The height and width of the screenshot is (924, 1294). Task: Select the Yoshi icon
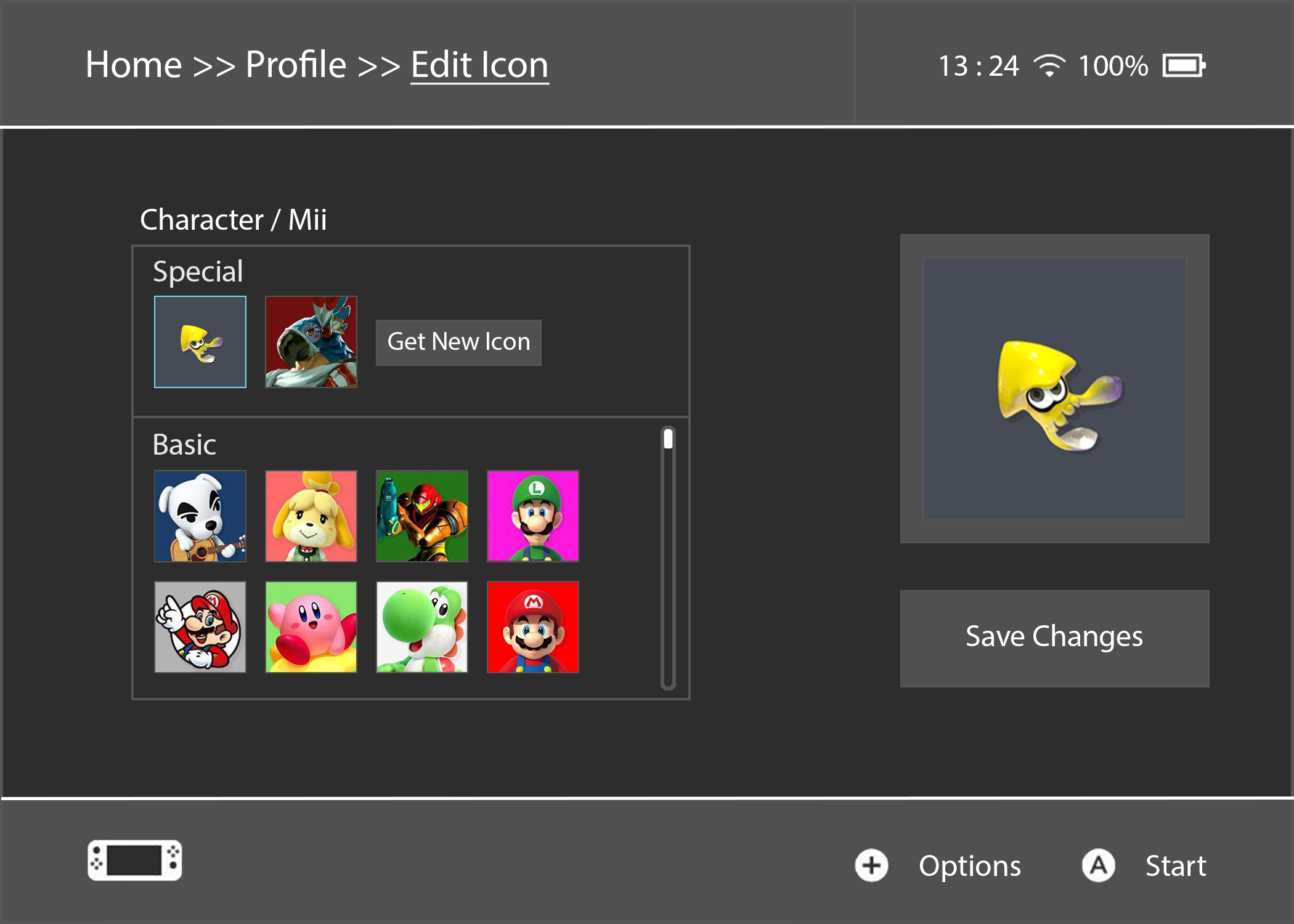point(422,627)
